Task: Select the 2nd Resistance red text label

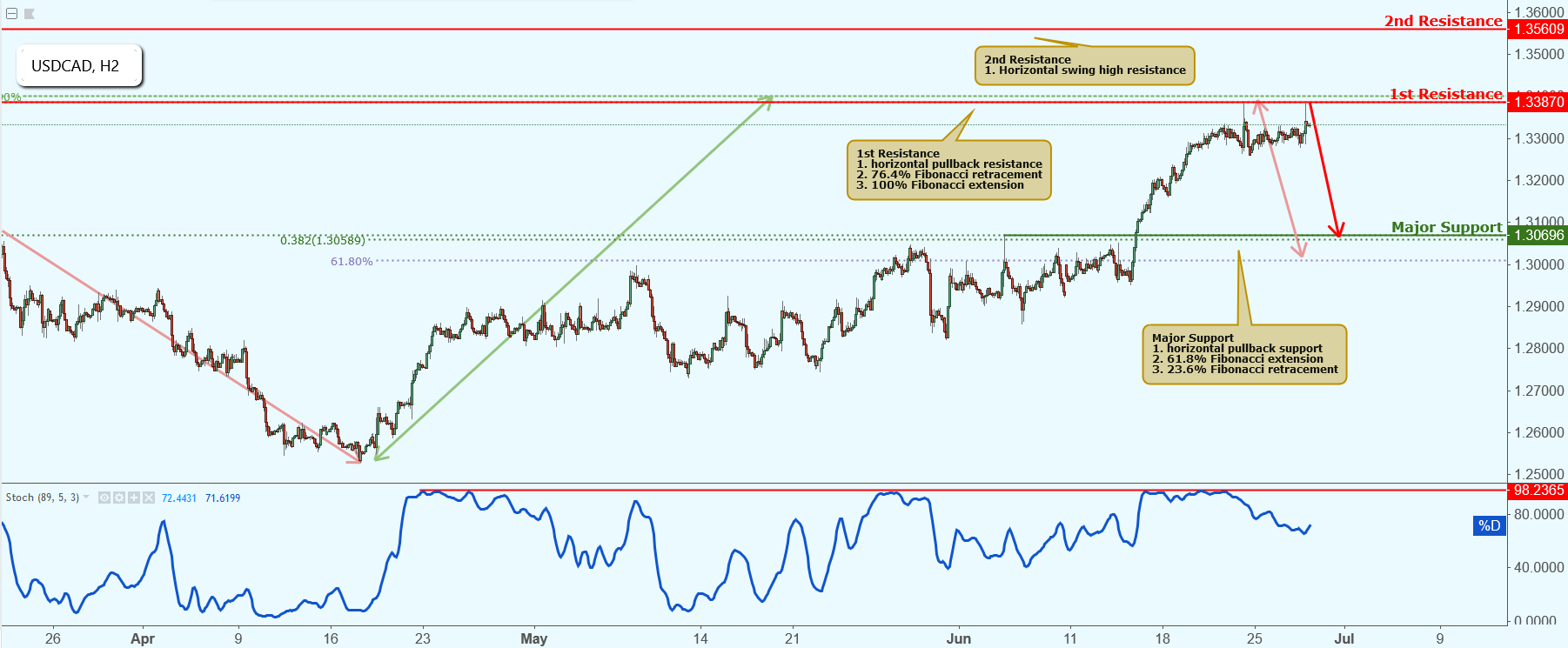Action: click(1443, 21)
